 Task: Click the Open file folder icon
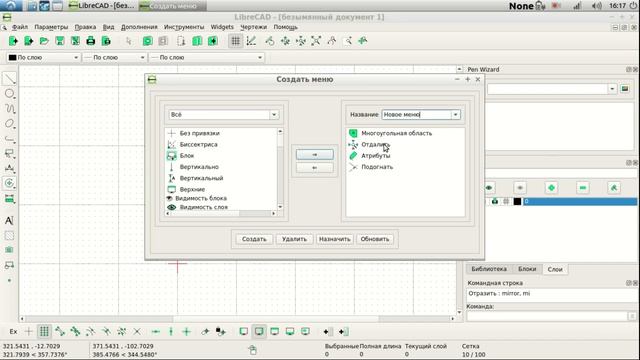(x=44, y=41)
